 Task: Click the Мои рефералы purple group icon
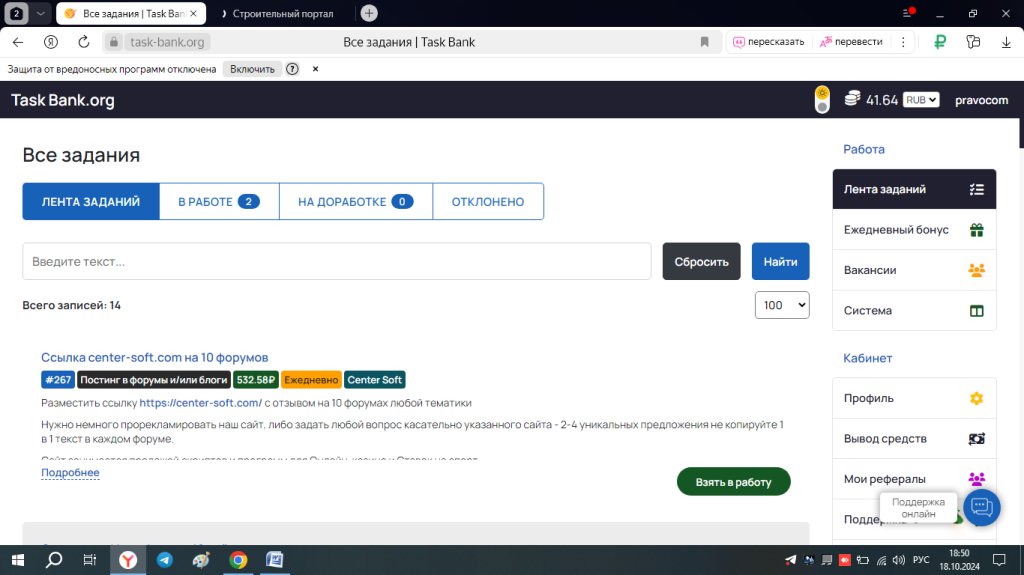[976, 479]
